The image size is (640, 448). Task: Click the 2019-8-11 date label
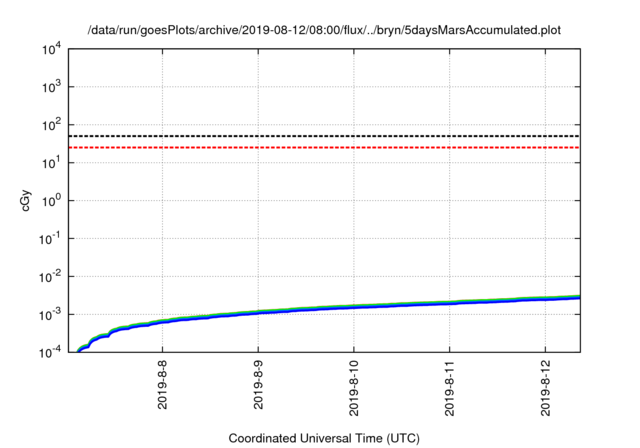click(x=450, y=388)
